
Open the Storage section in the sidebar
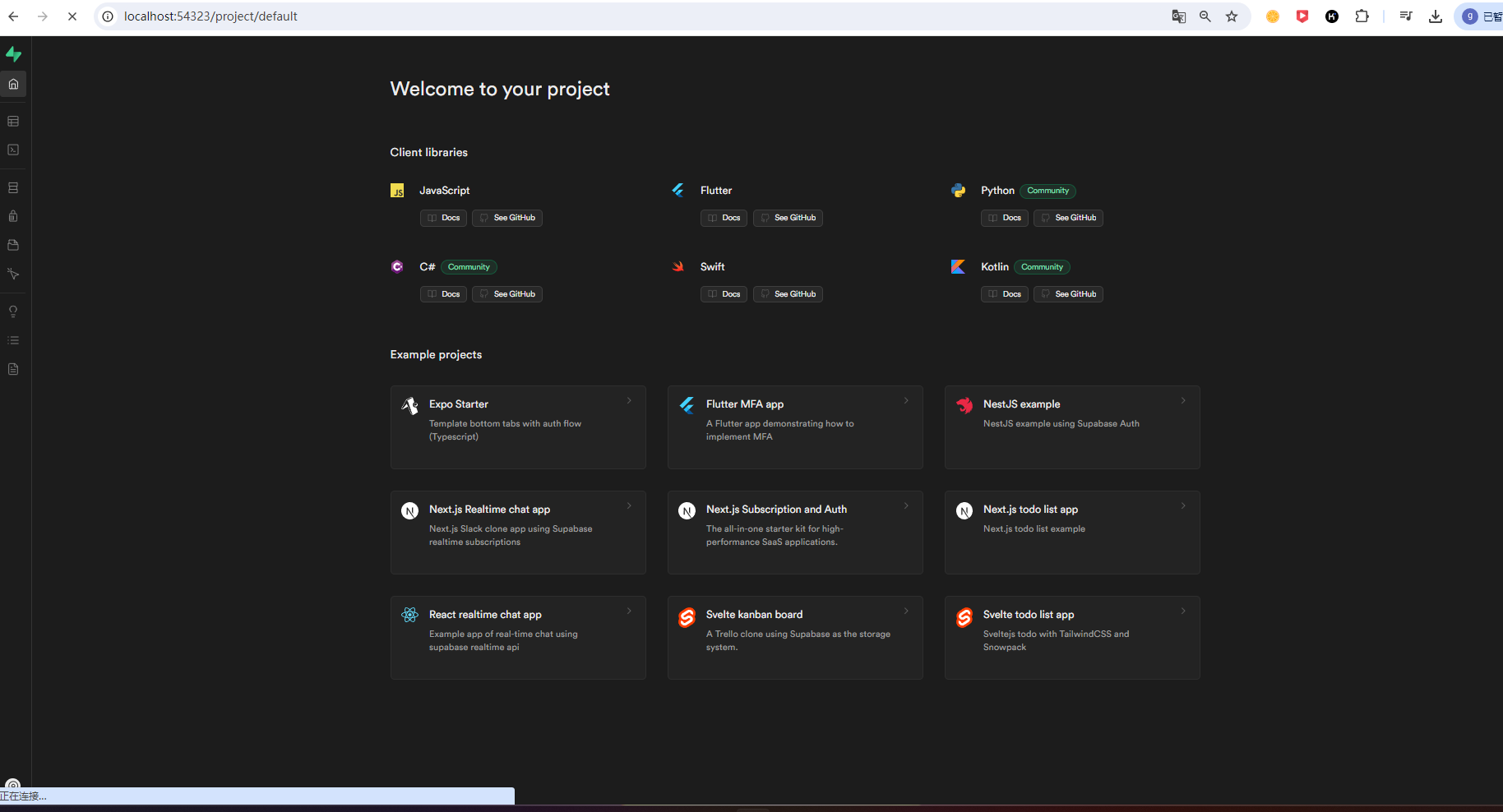point(13,245)
